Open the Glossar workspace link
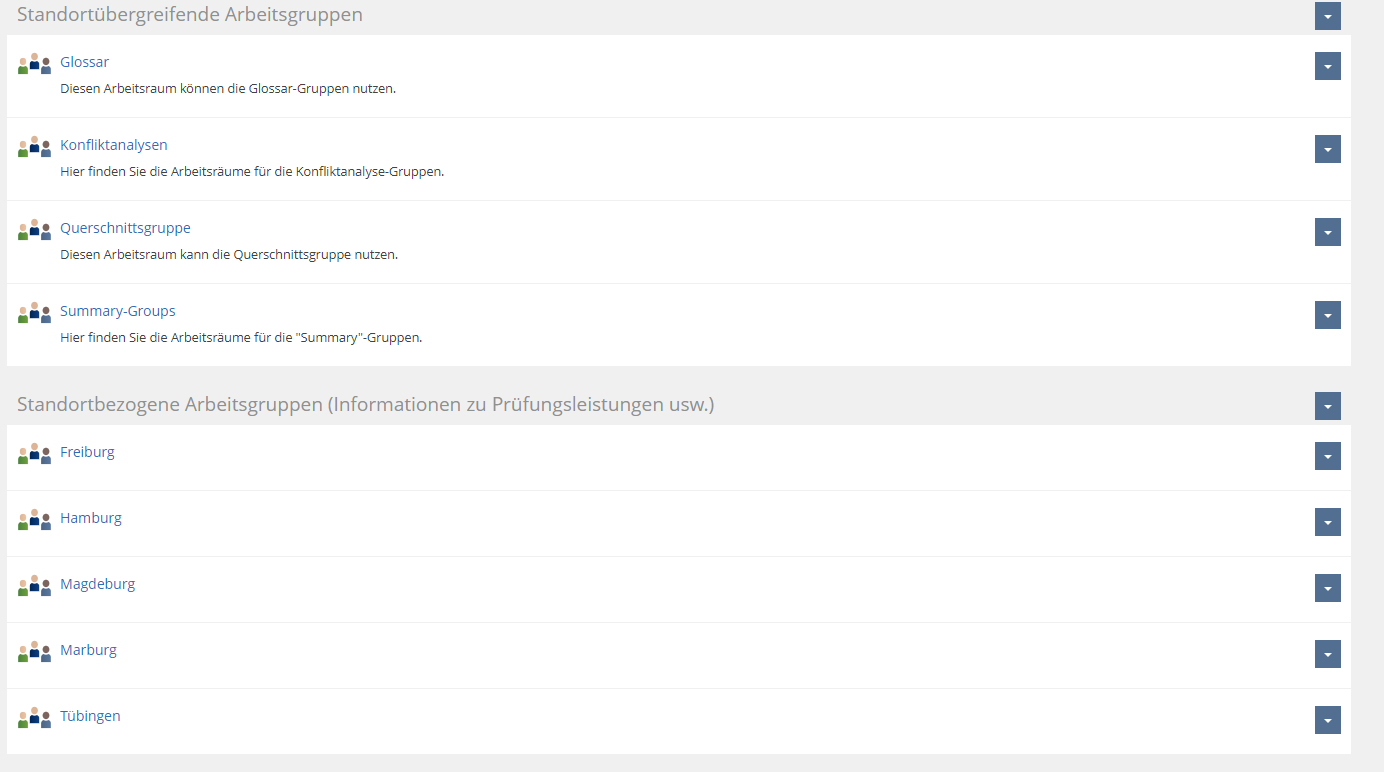The width and height of the screenshot is (1384, 772). tap(84, 62)
